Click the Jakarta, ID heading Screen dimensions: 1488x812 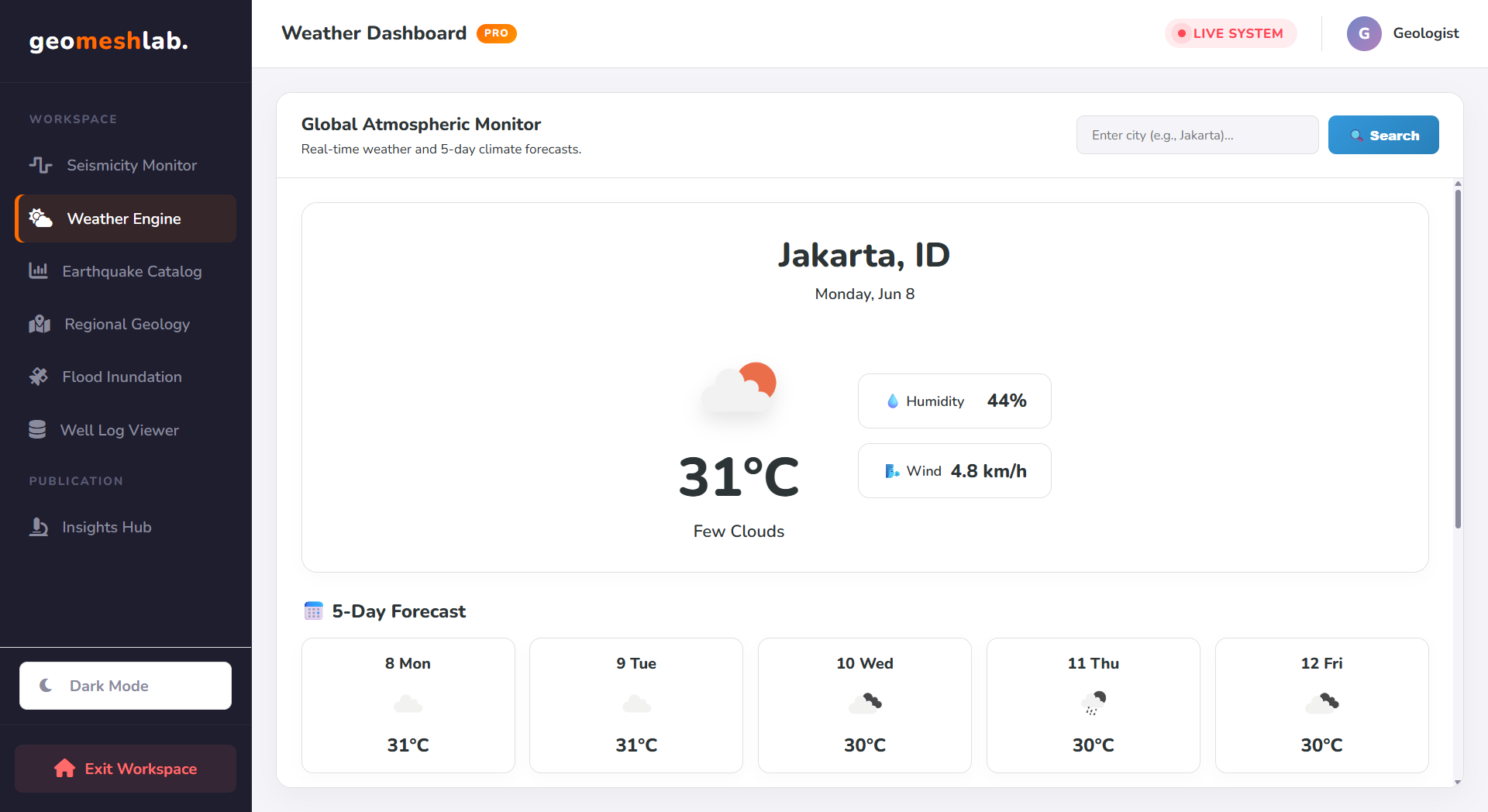pos(864,255)
